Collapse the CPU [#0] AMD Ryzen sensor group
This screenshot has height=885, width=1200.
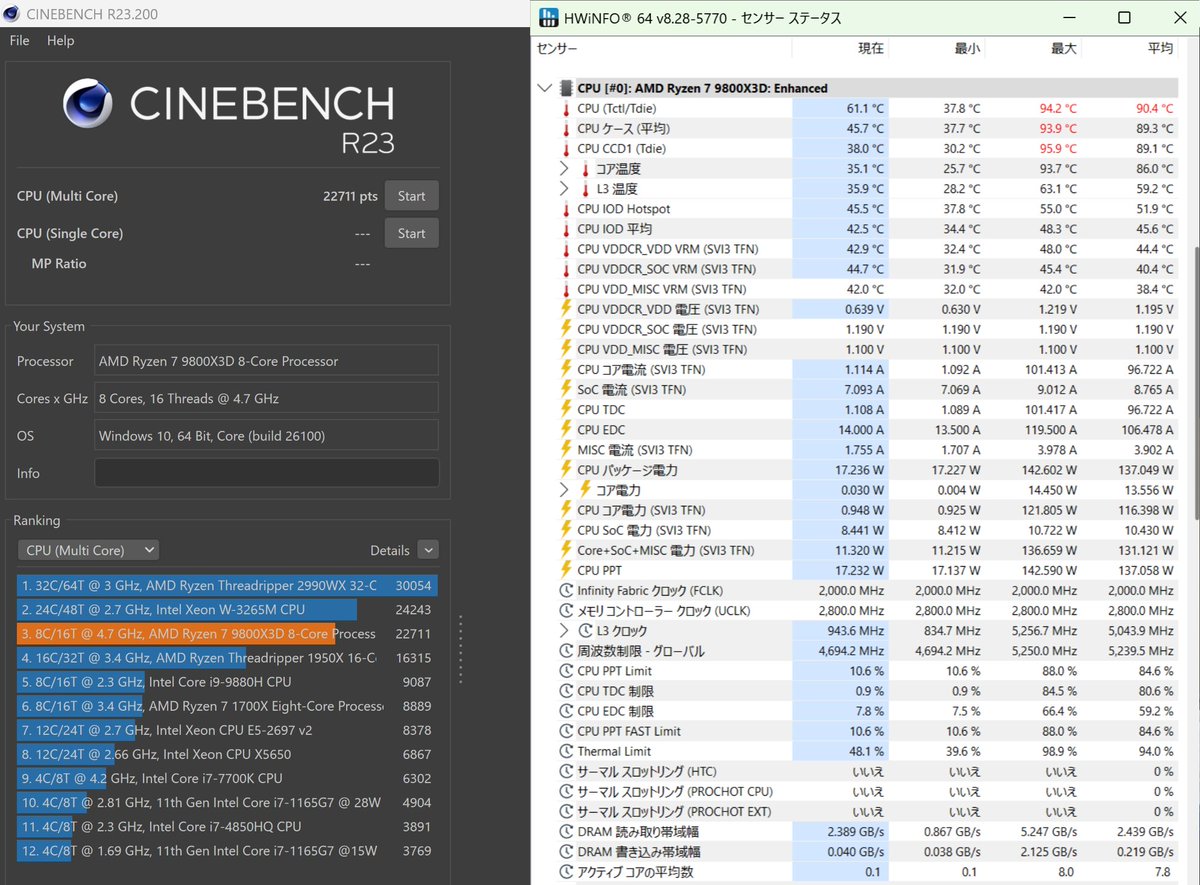click(x=545, y=88)
